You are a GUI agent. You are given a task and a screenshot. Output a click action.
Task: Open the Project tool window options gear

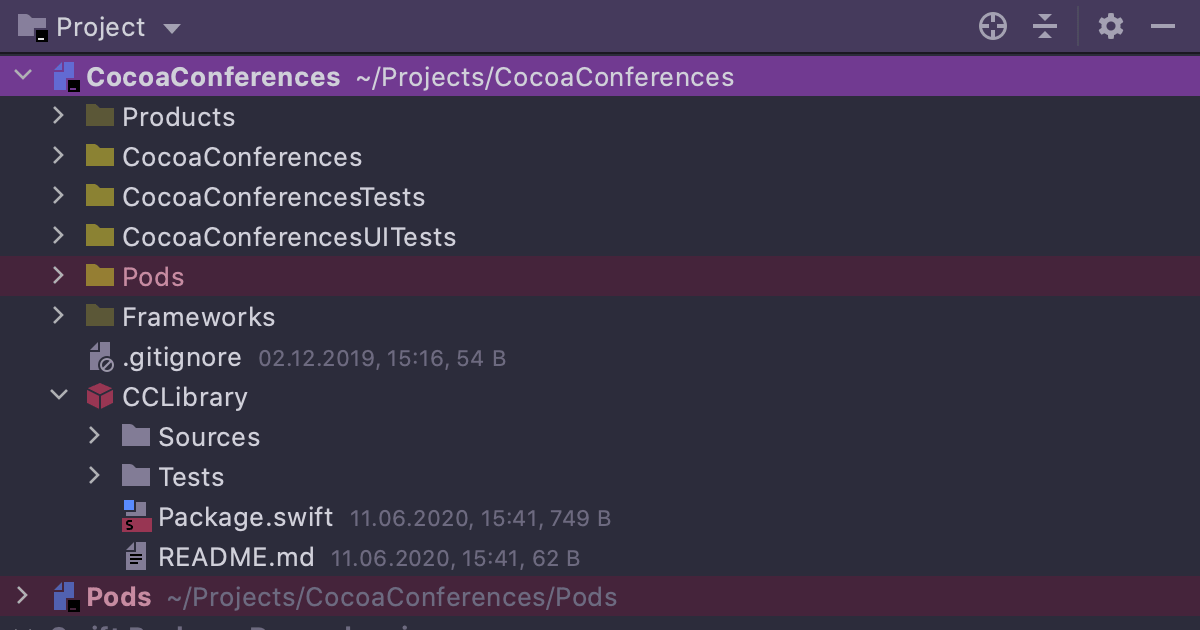pyautogui.click(x=1110, y=27)
